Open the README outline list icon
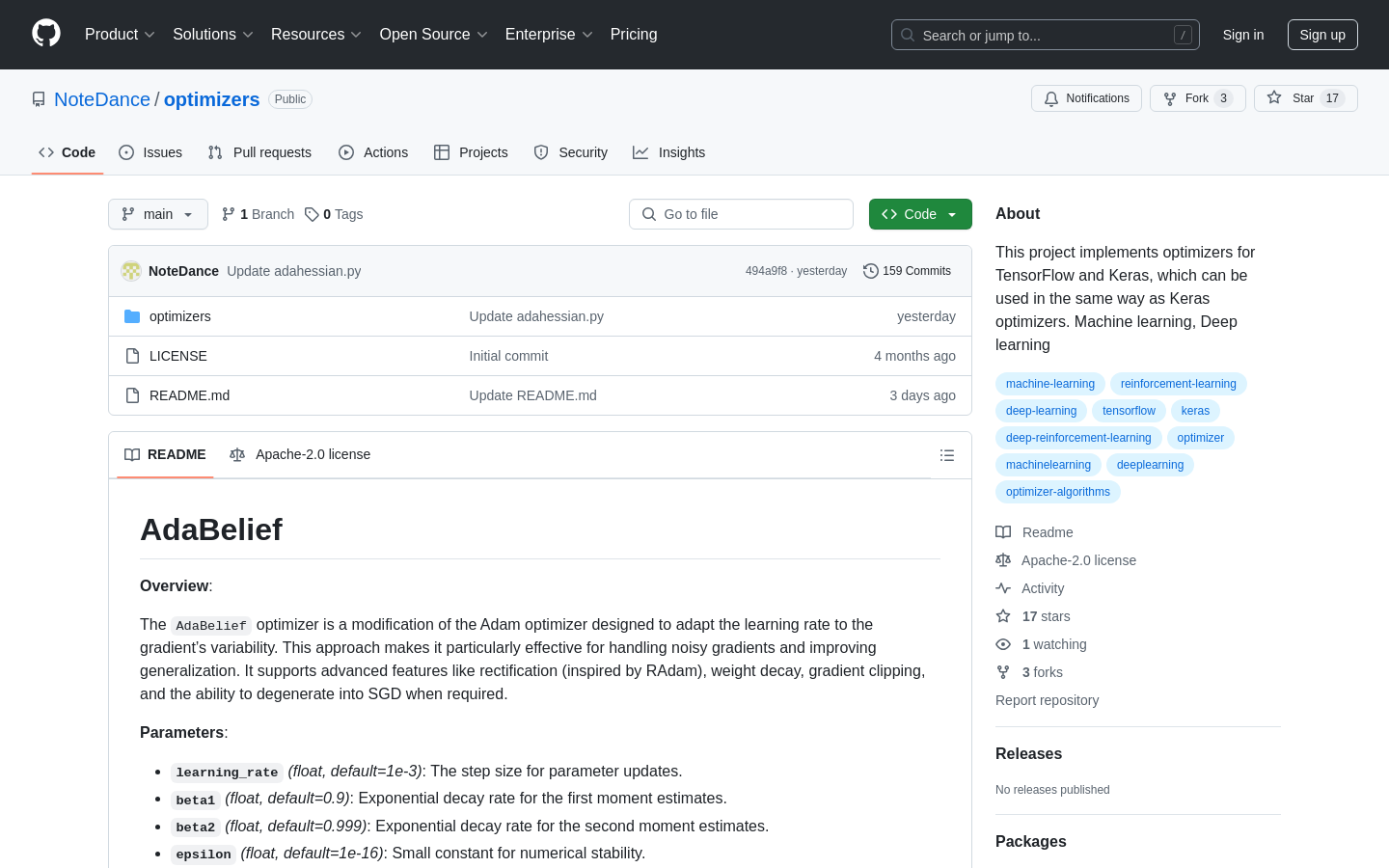The image size is (1389, 868). coord(947,455)
